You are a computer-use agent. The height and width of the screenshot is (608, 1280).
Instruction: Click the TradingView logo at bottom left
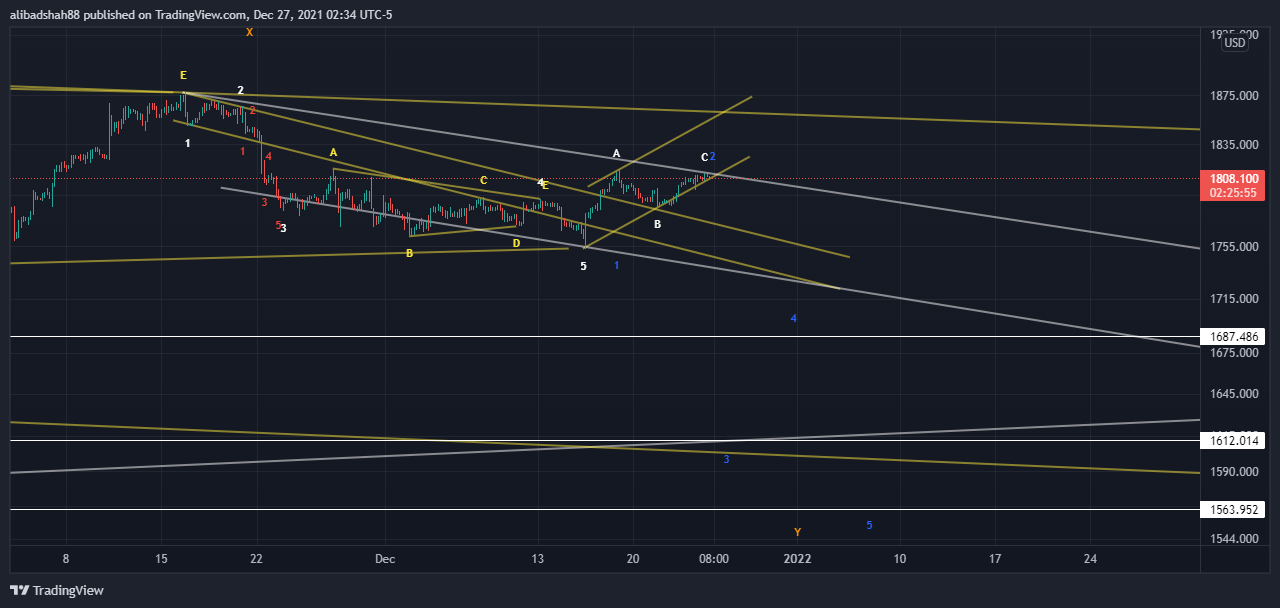[56, 591]
